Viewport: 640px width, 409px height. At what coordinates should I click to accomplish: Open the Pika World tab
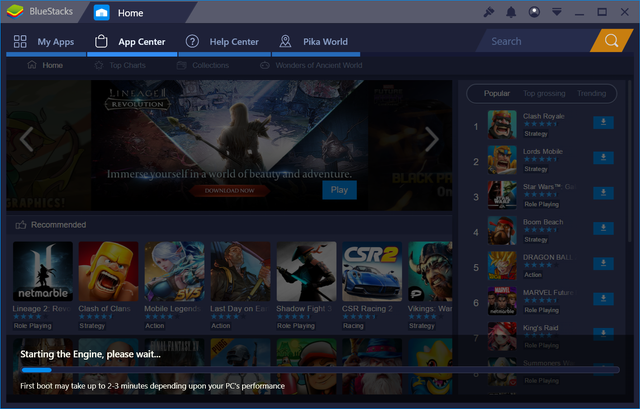316,42
